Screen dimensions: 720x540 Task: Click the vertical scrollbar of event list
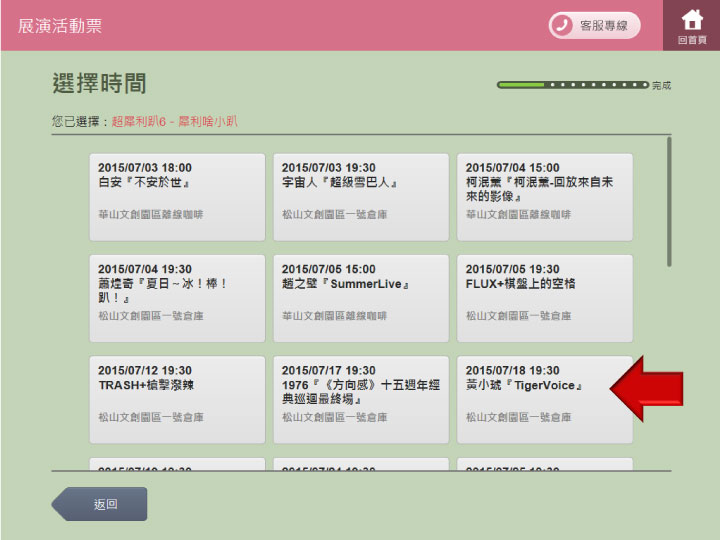(669, 200)
